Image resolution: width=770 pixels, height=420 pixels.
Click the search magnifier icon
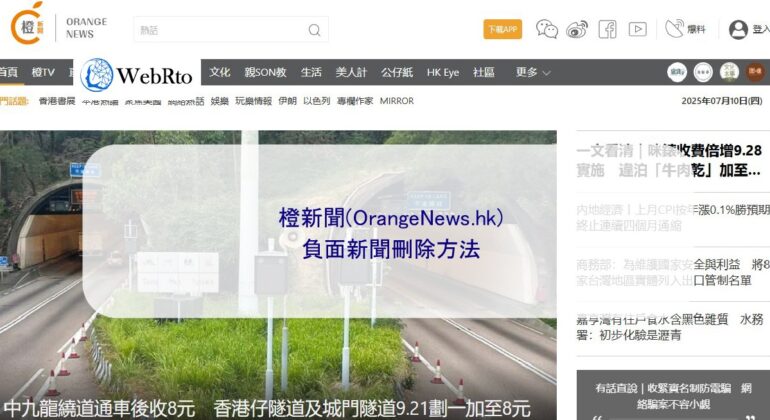click(314, 30)
